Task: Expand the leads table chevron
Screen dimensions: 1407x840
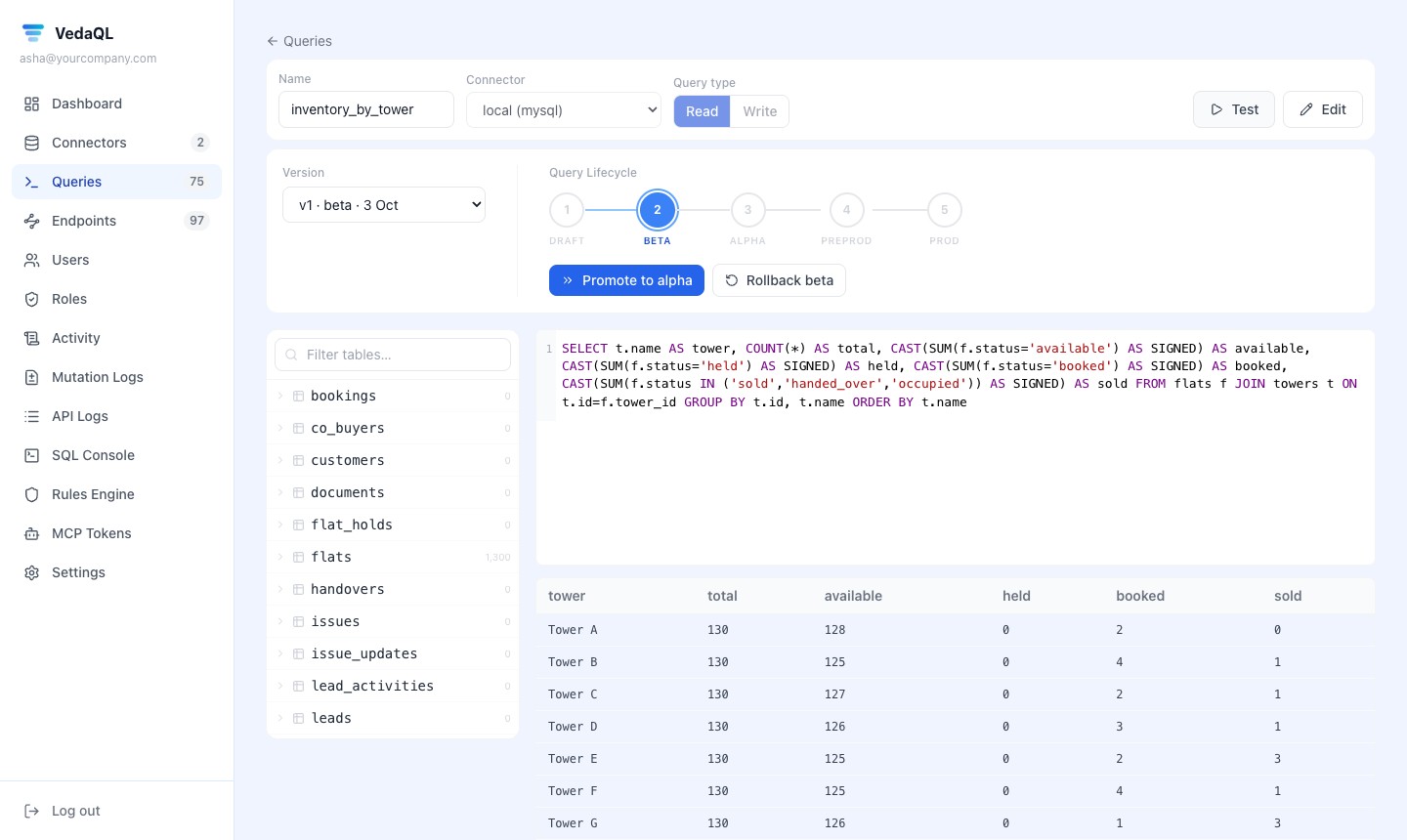Action: (x=280, y=718)
